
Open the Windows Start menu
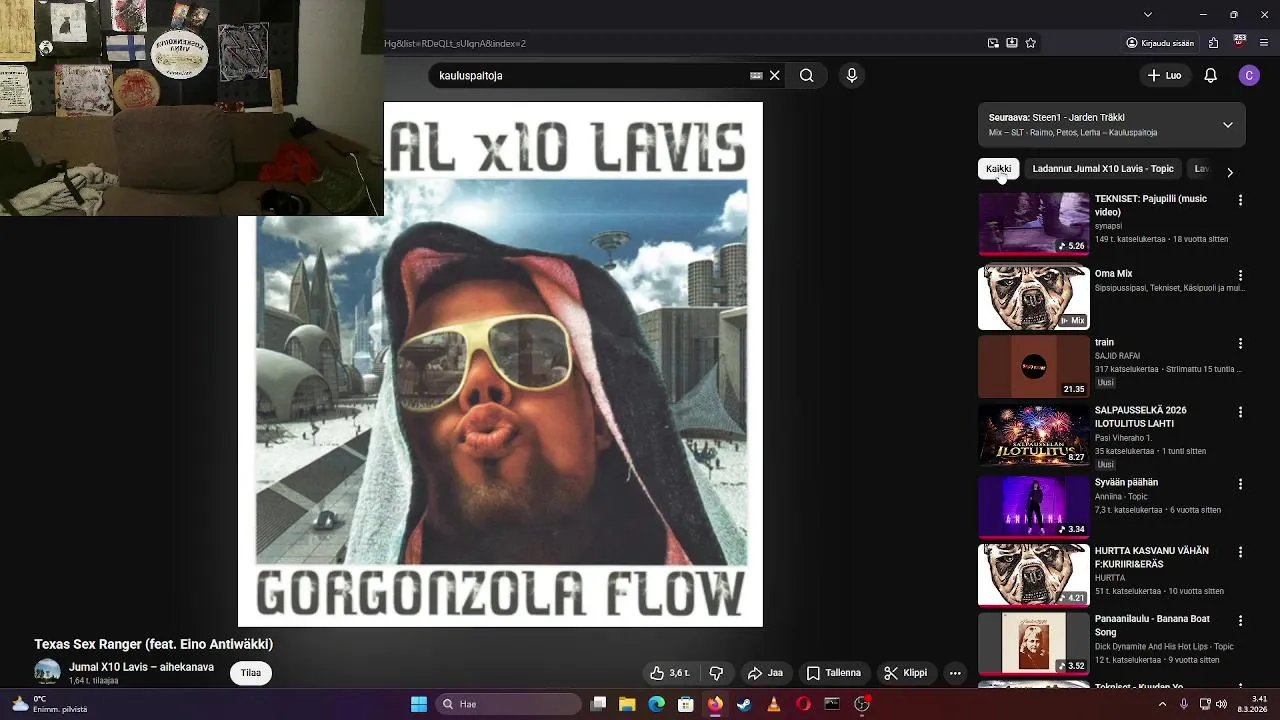419,704
